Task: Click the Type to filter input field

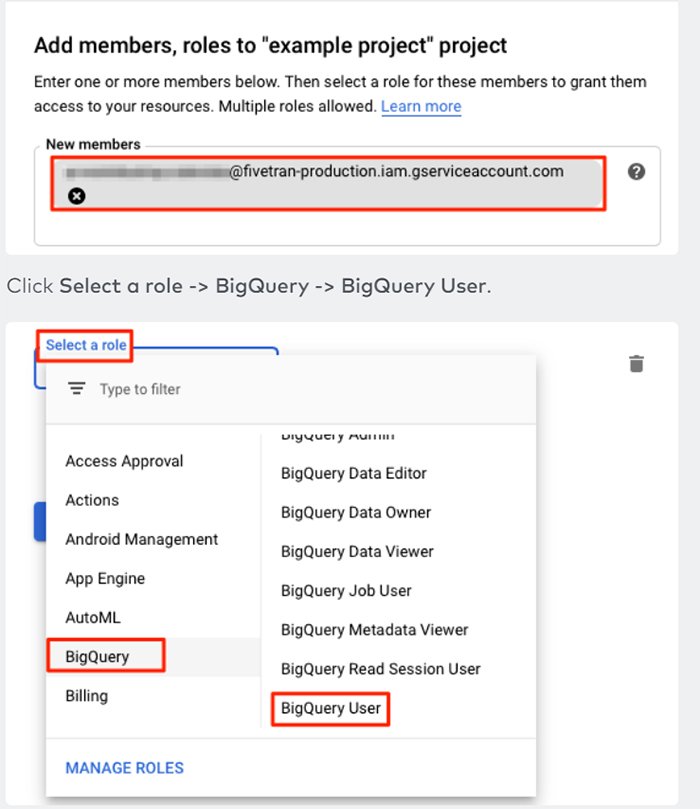Action: pos(140,389)
